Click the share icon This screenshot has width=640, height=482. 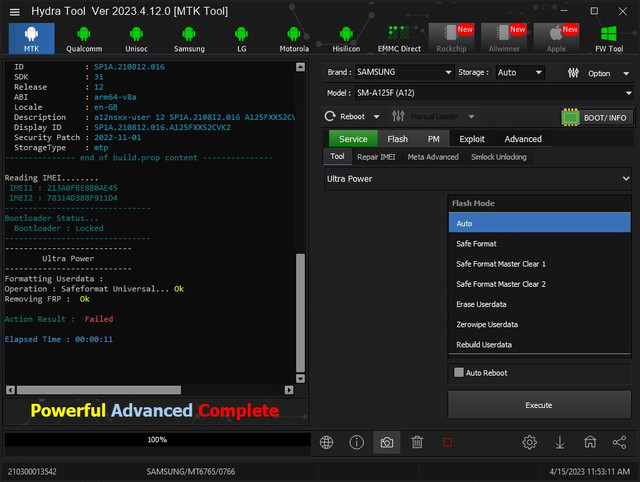[620, 442]
